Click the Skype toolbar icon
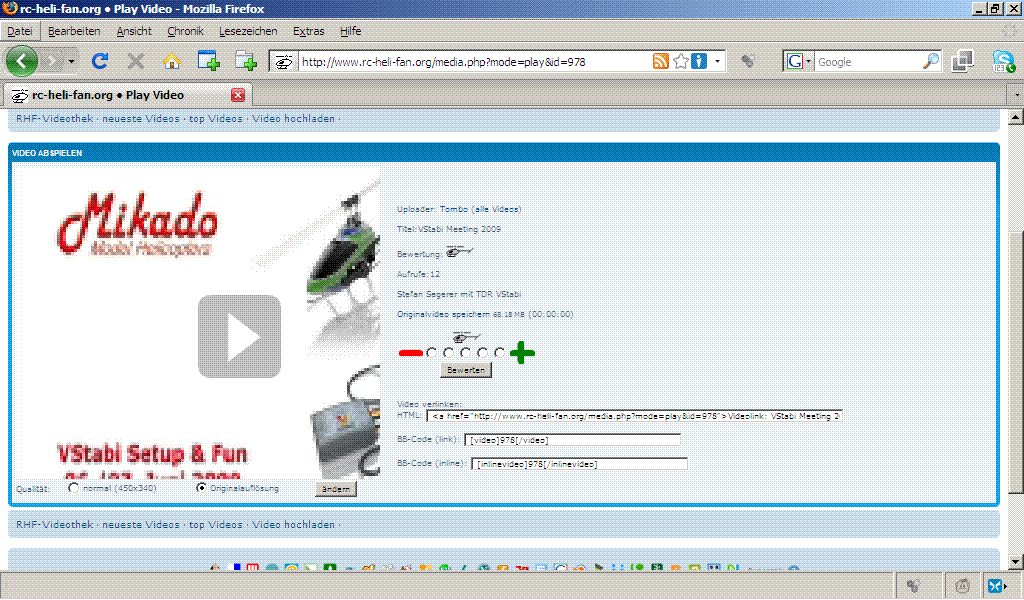 (1003, 61)
